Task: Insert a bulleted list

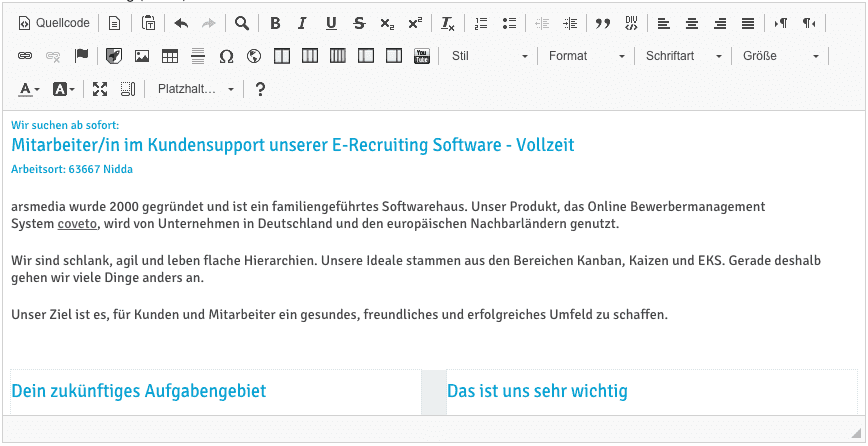Action: point(509,23)
